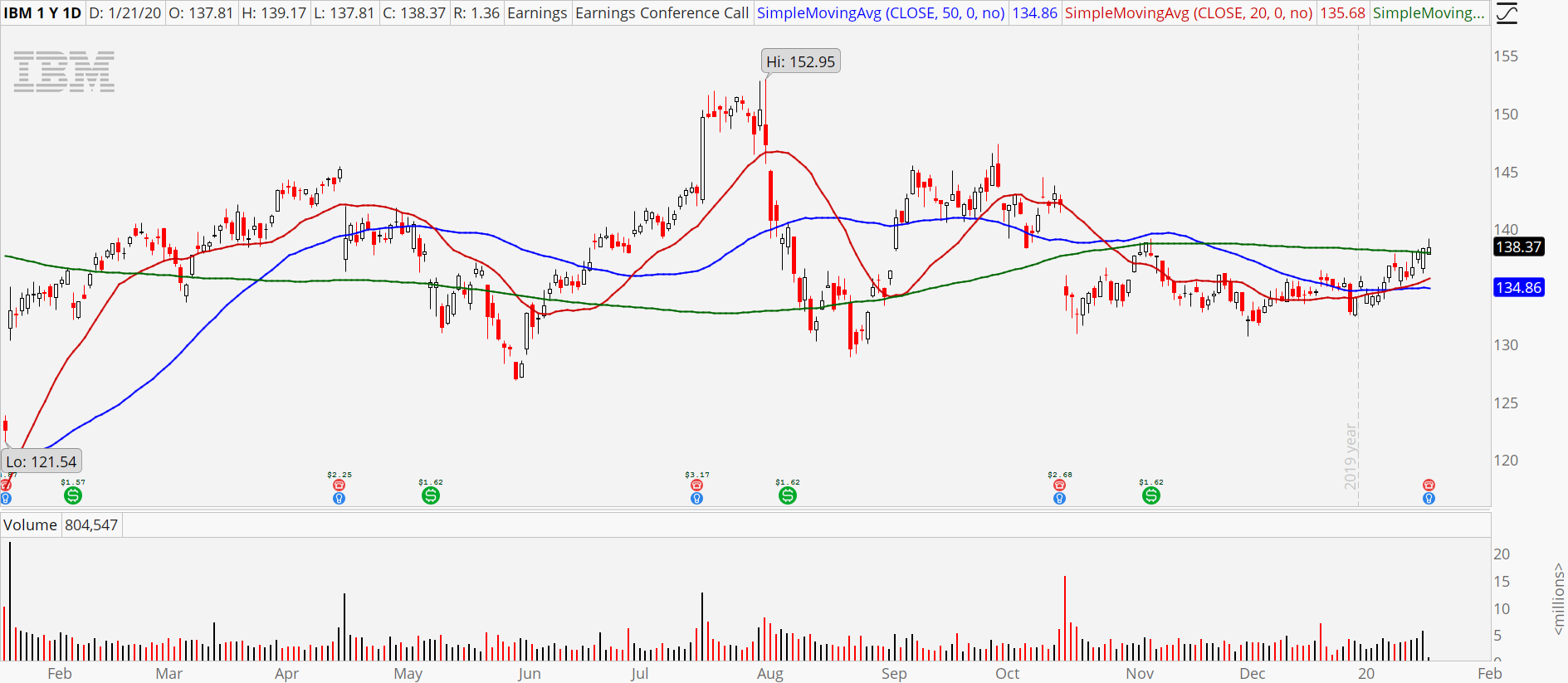
Task: Click the 150 price axis label
Action: pyautogui.click(x=1506, y=115)
